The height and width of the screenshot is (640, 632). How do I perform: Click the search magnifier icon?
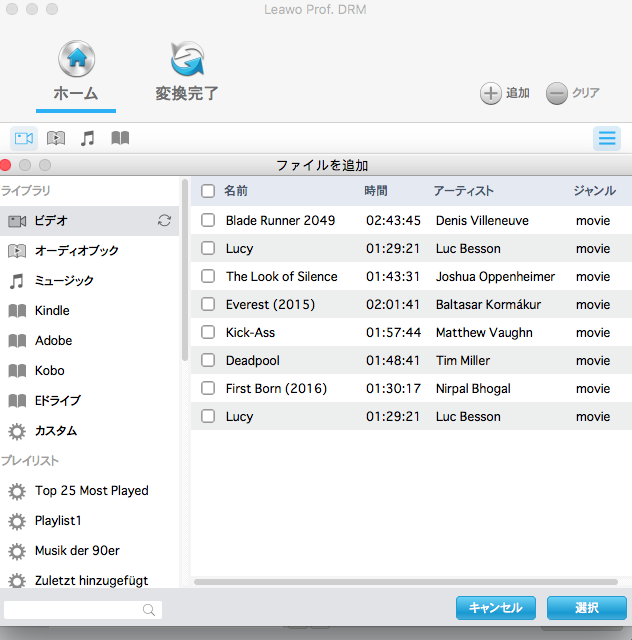(149, 610)
